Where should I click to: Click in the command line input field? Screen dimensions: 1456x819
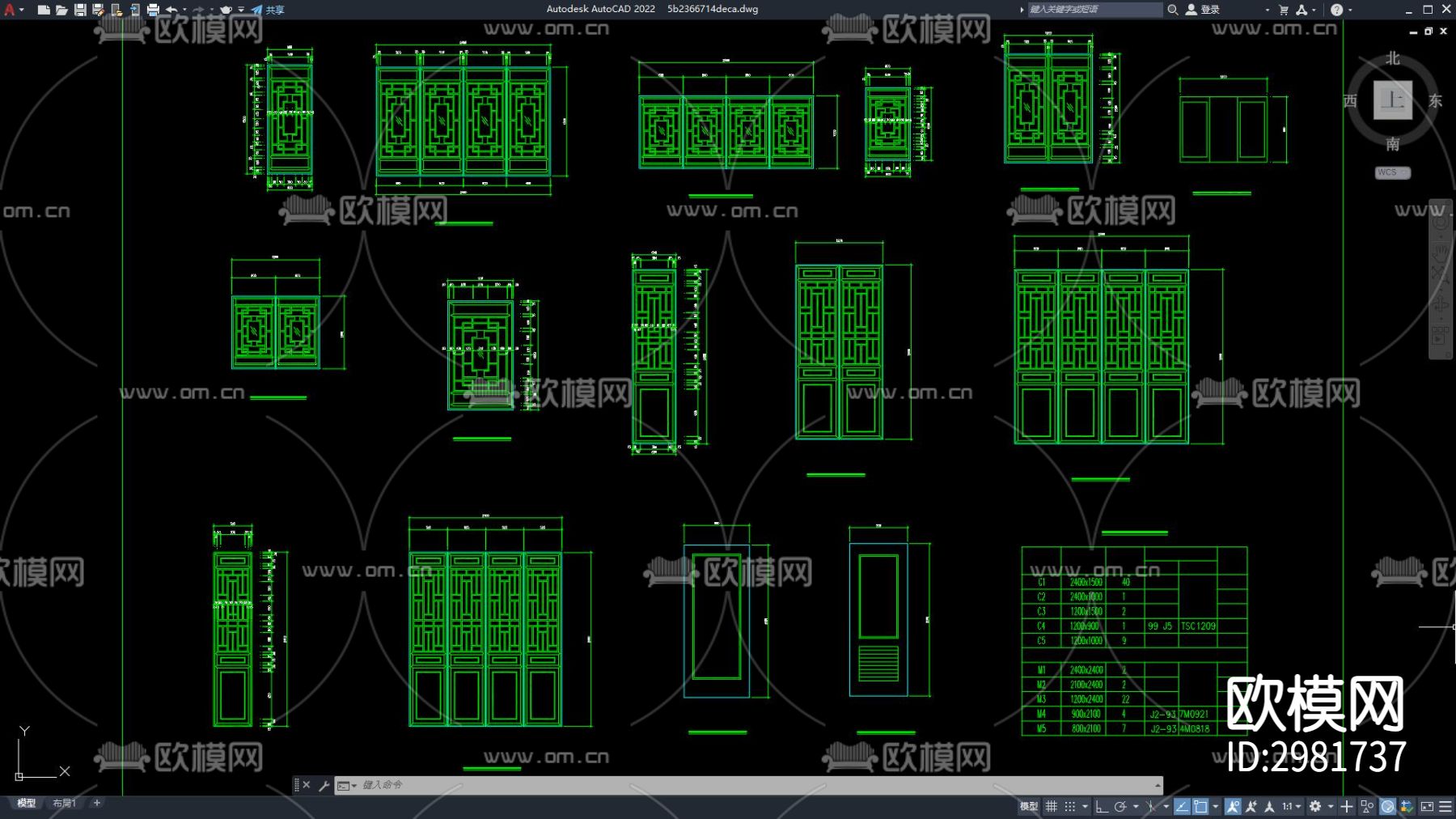[x=728, y=785]
